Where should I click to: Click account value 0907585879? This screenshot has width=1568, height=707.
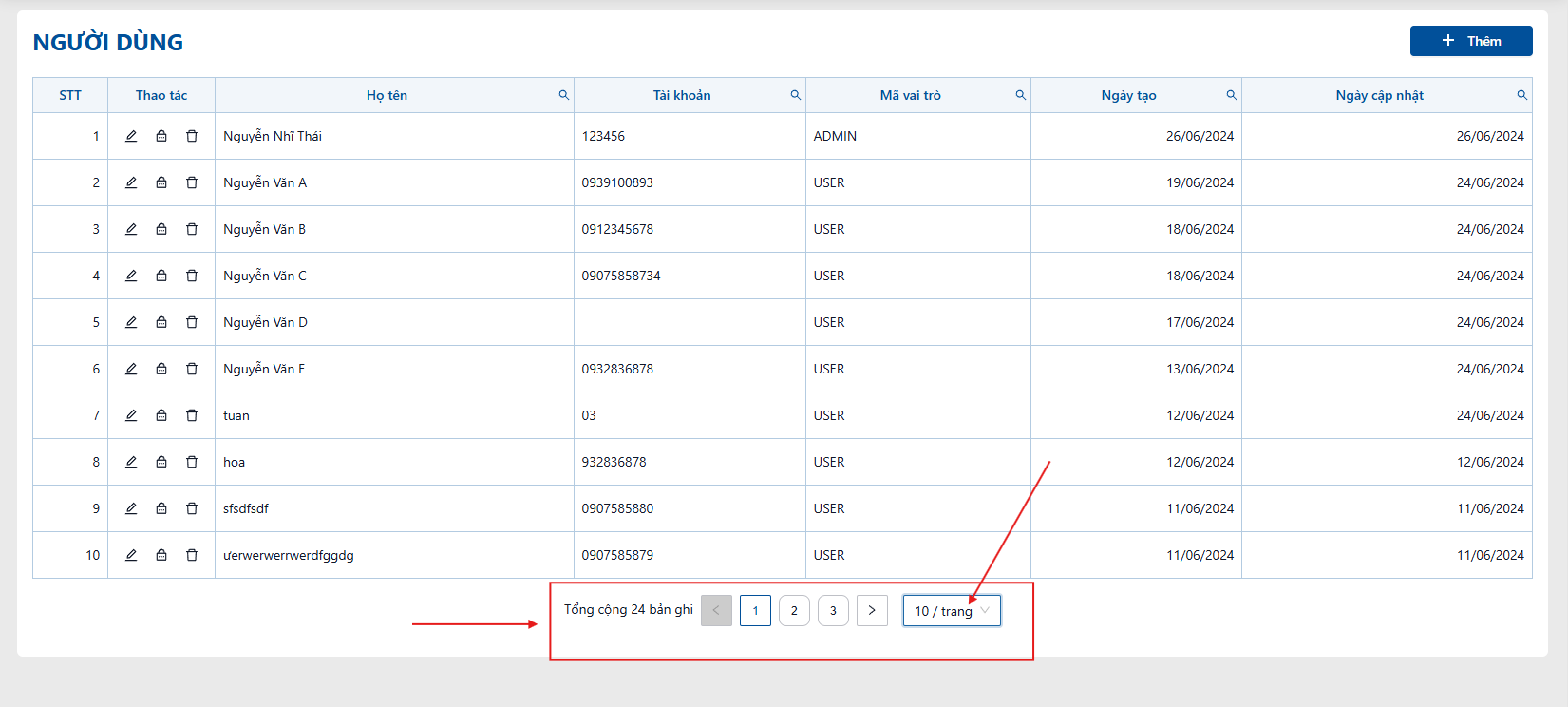(x=617, y=555)
